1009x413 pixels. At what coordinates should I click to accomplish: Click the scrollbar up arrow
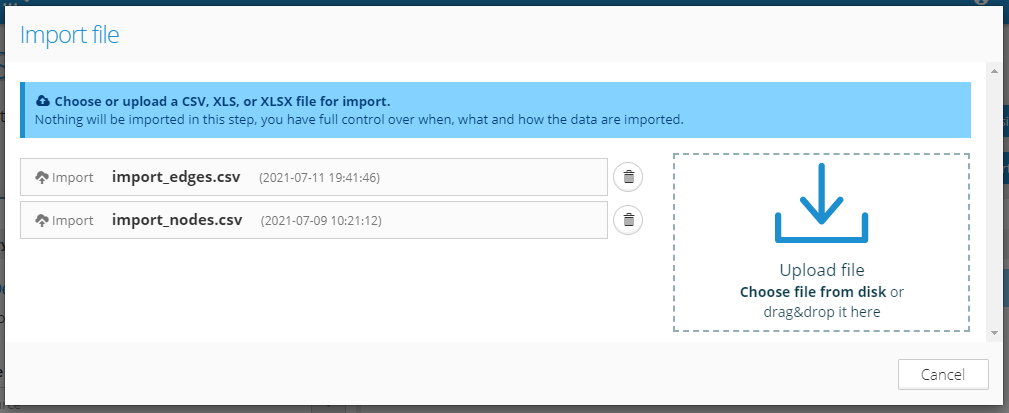pos(993,71)
